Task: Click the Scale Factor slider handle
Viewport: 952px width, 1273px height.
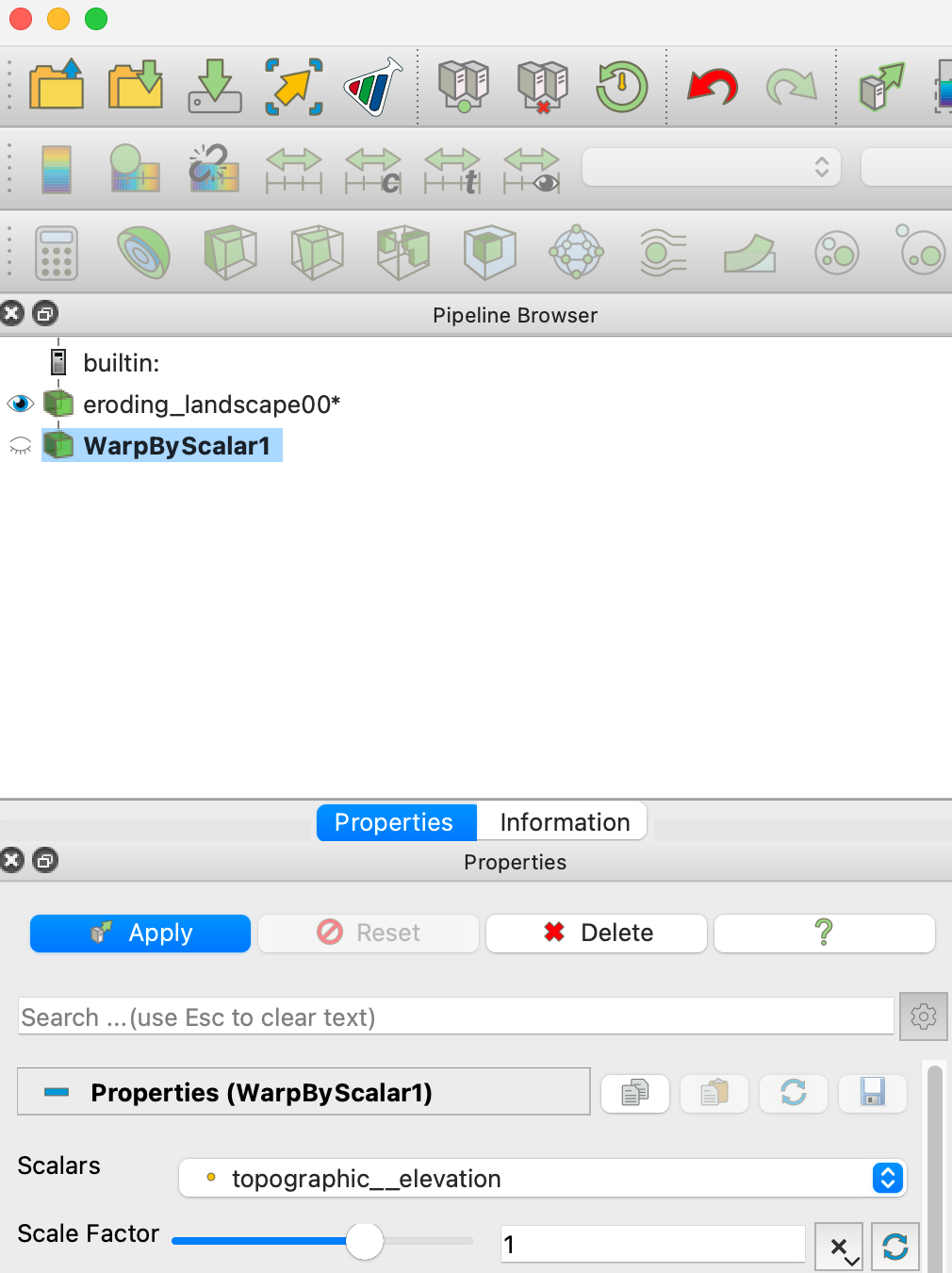Action: [365, 1241]
